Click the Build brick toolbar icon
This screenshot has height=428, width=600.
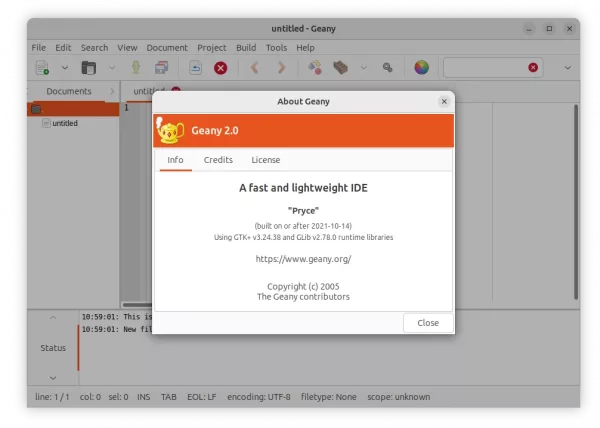coord(340,68)
